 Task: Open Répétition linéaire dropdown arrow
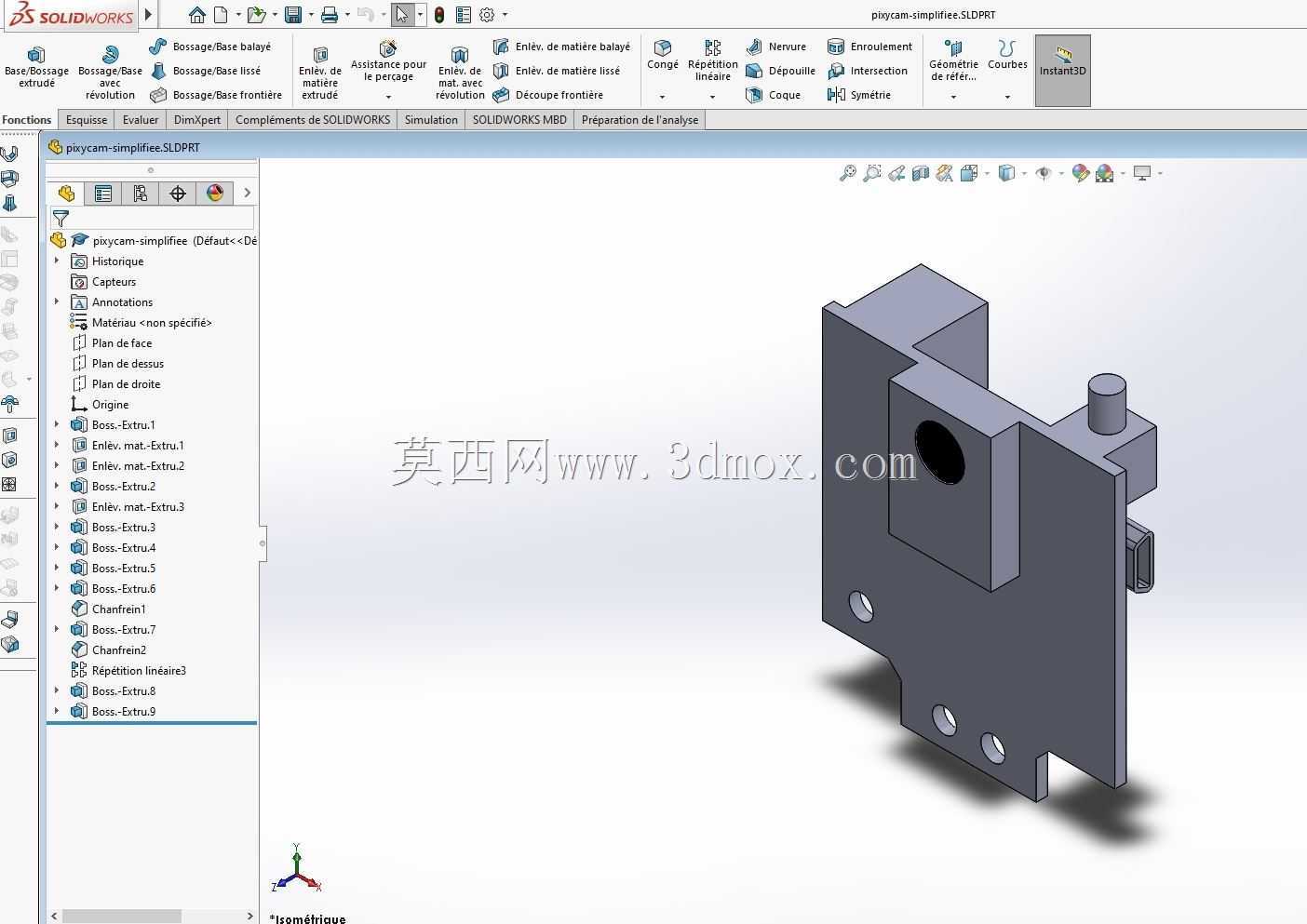(712, 97)
